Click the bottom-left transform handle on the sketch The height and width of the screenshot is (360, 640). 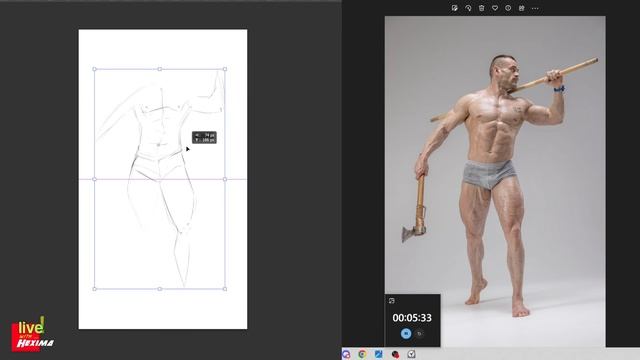[95, 289]
